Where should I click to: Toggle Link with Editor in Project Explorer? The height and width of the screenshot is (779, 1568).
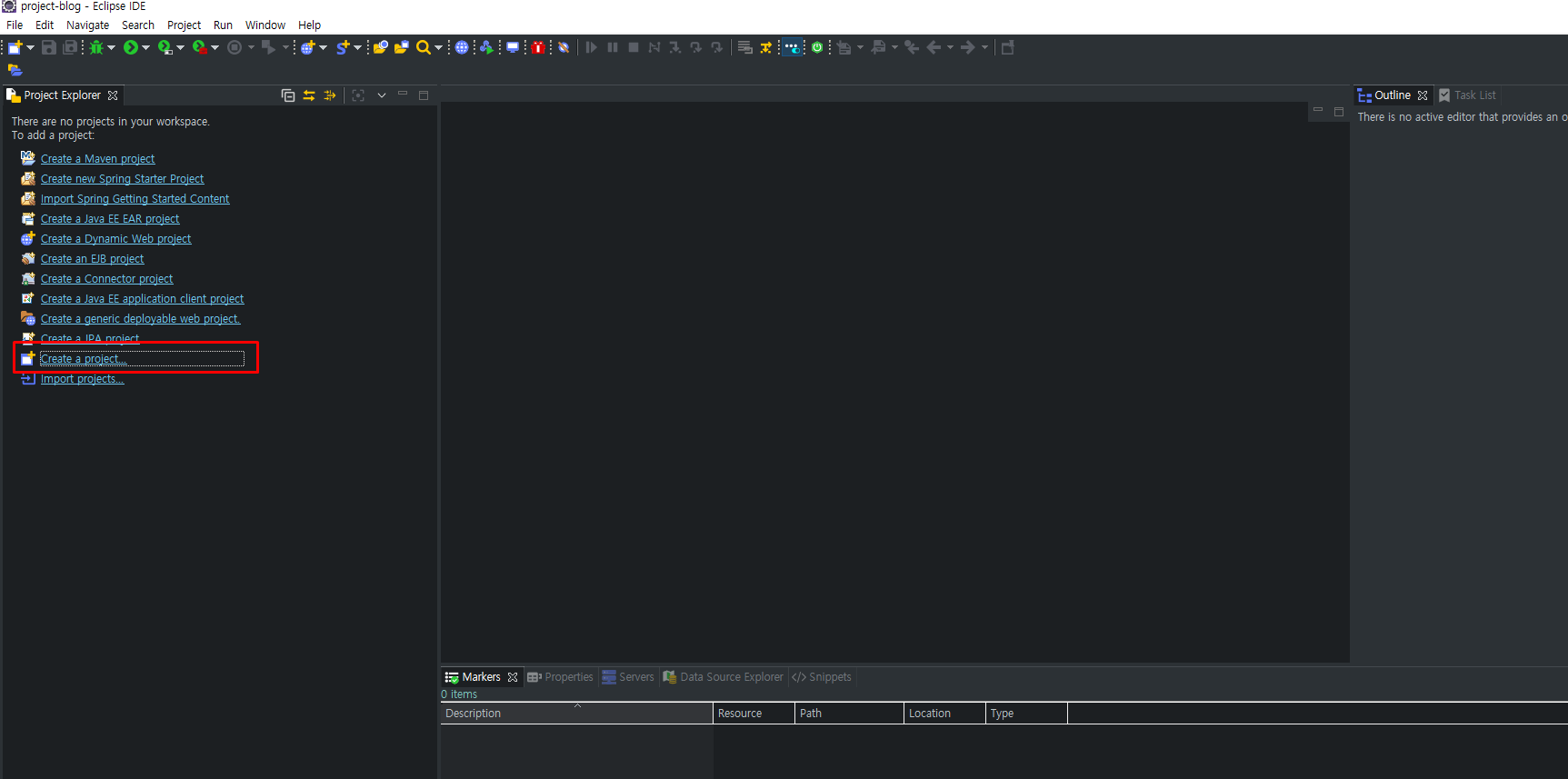point(309,95)
